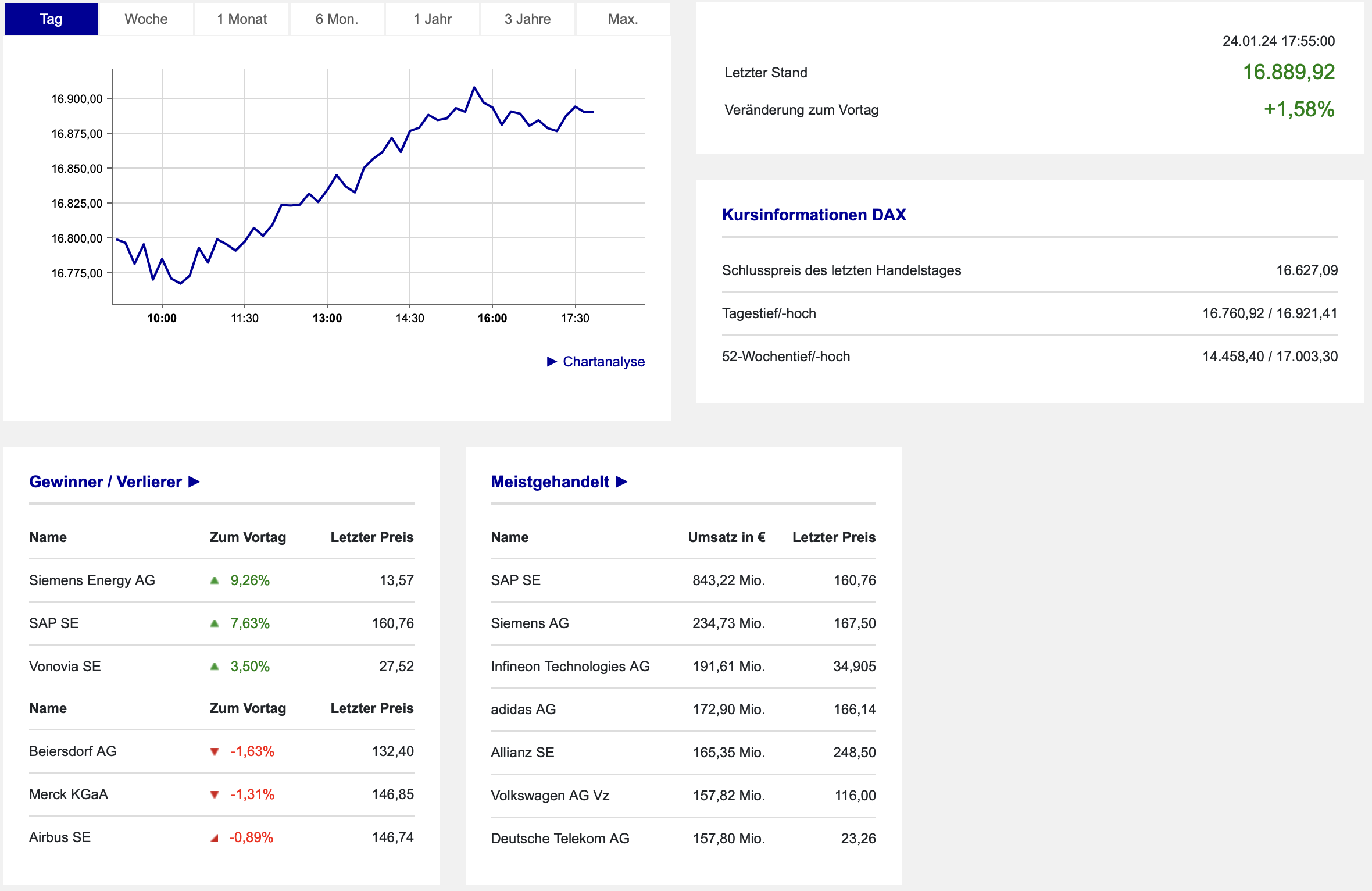Click the arrow beside Meistgehandelt heading

tap(622, 482)
